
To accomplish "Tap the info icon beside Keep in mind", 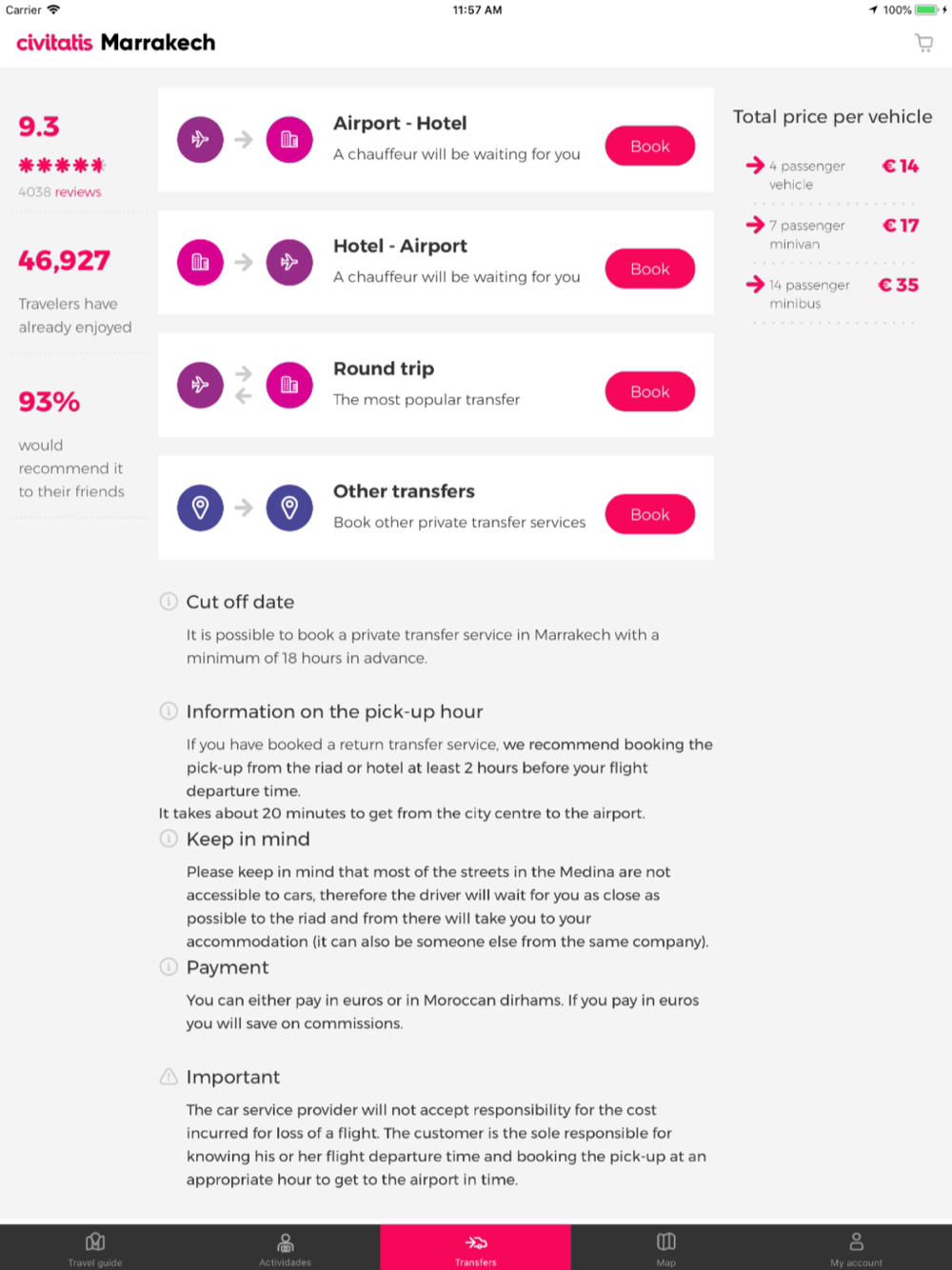I will (169, 839).
